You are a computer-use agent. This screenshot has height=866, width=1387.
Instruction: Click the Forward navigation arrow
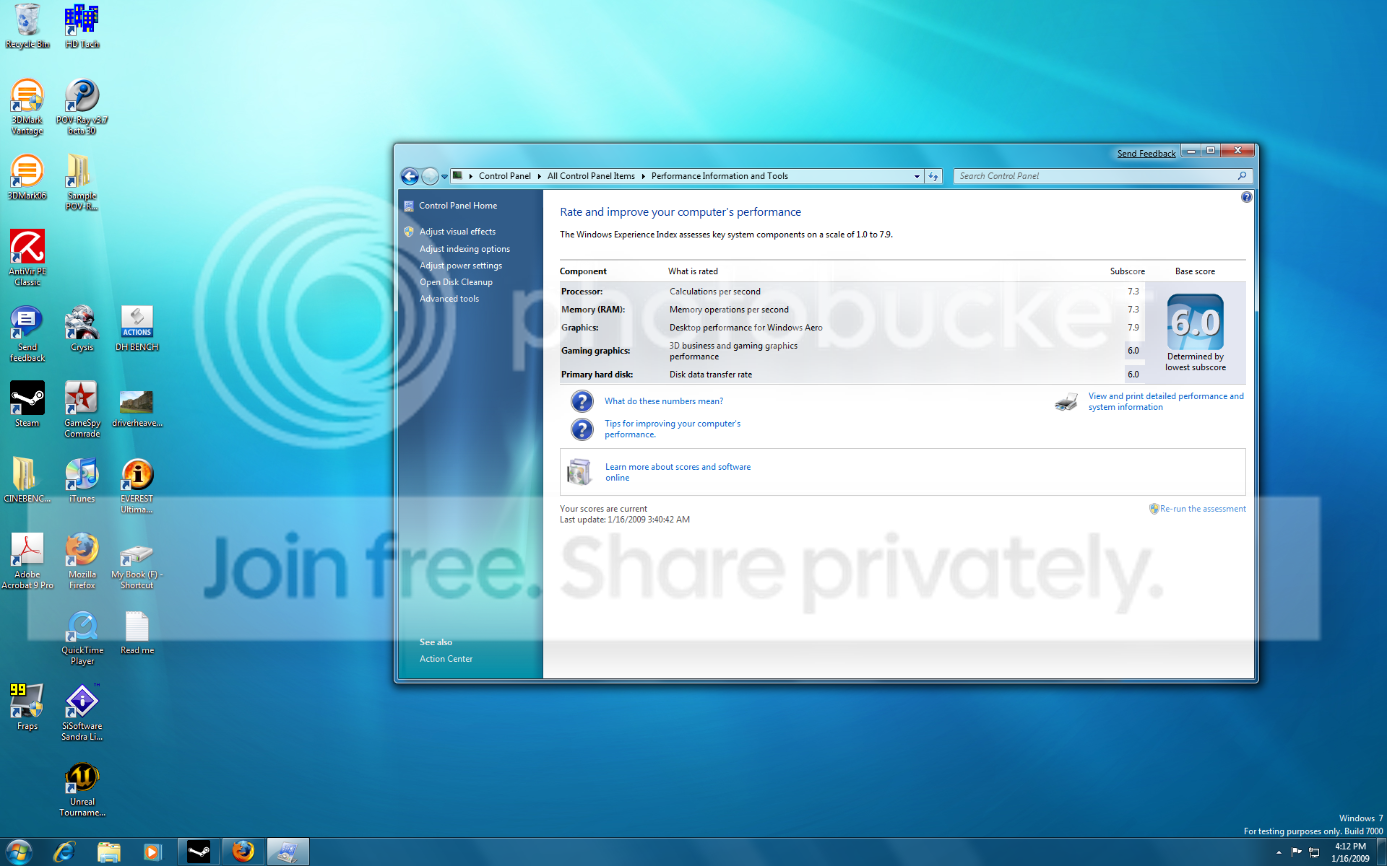[x=430, y=176]
